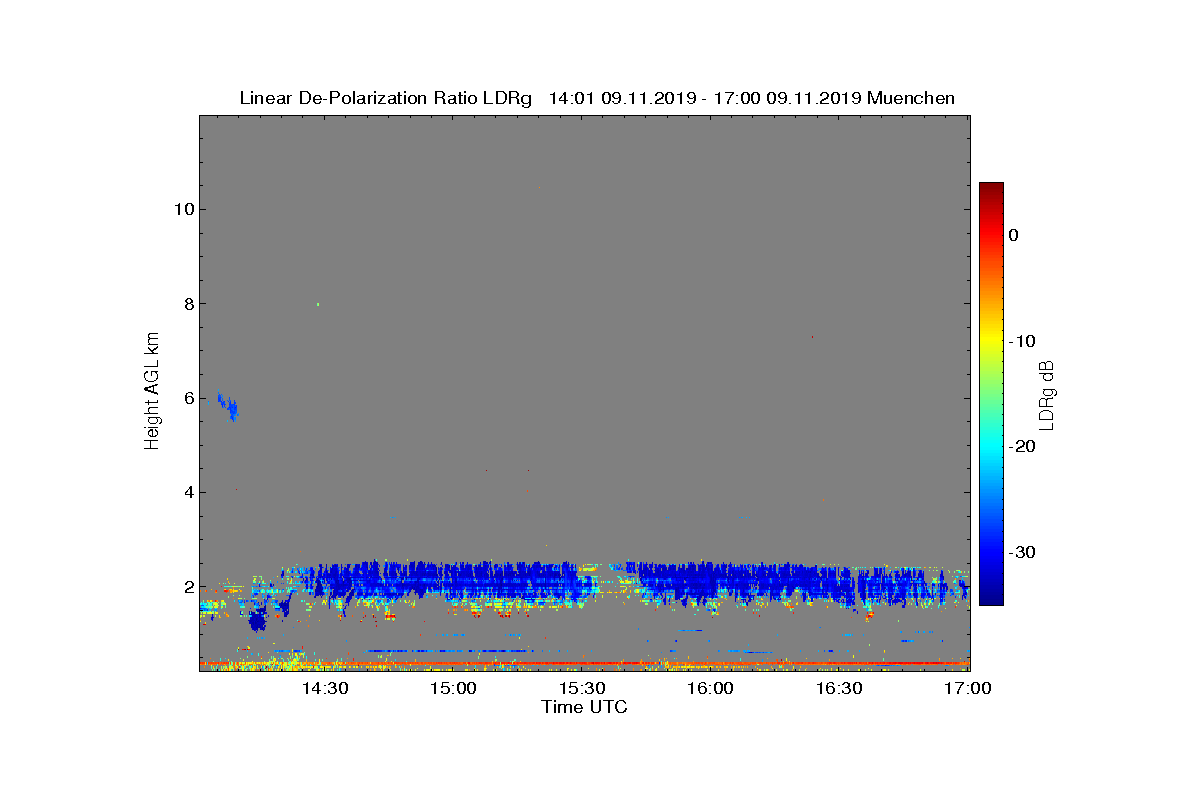Click the 16:00 time axis label
The height and width of the screenshot is (800, 1200).
[x=711, y=688]
